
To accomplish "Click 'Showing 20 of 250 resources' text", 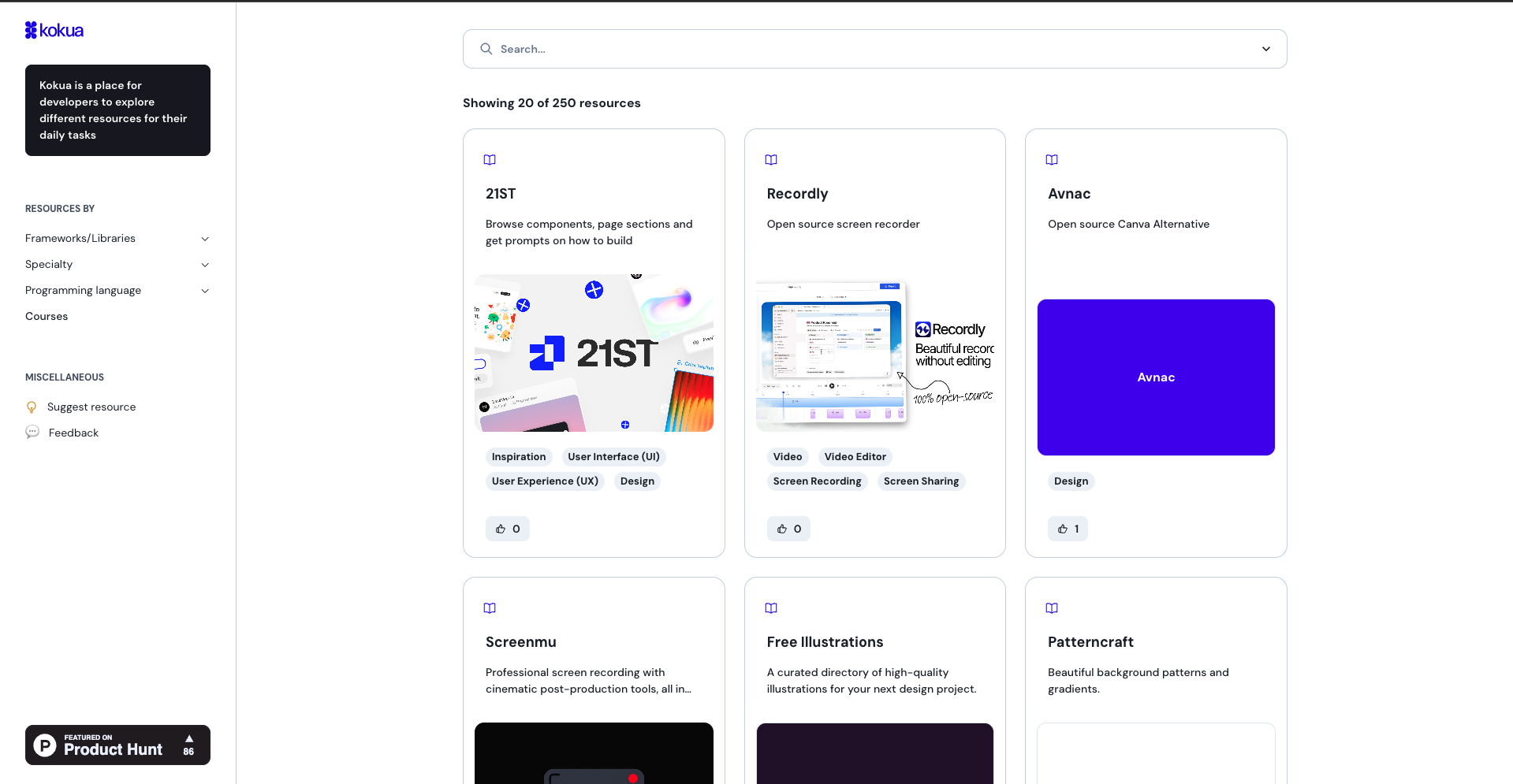I will [x=552, y=103].
